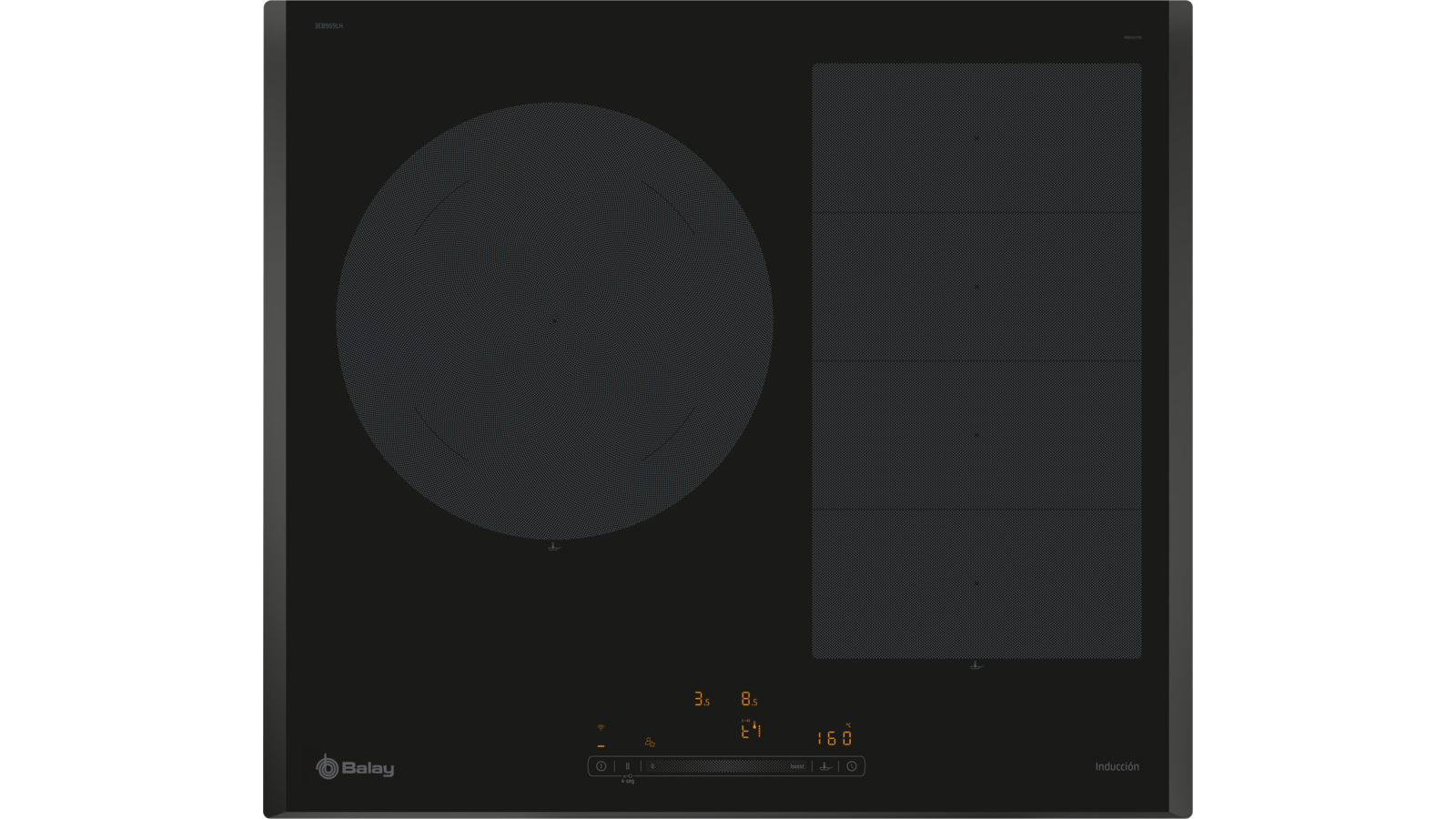The height and width of the screenshot is (819, 1456).
Task: Tap the orange thermometer temperature indicator
Action: click(x=754, y=725)
